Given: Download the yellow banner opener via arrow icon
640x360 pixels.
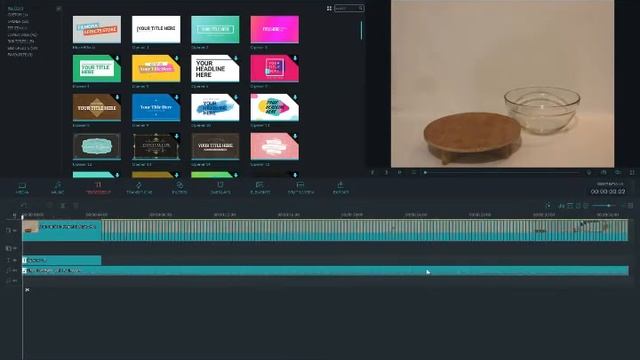Looking at the screenshot, I should click(176, 58).
